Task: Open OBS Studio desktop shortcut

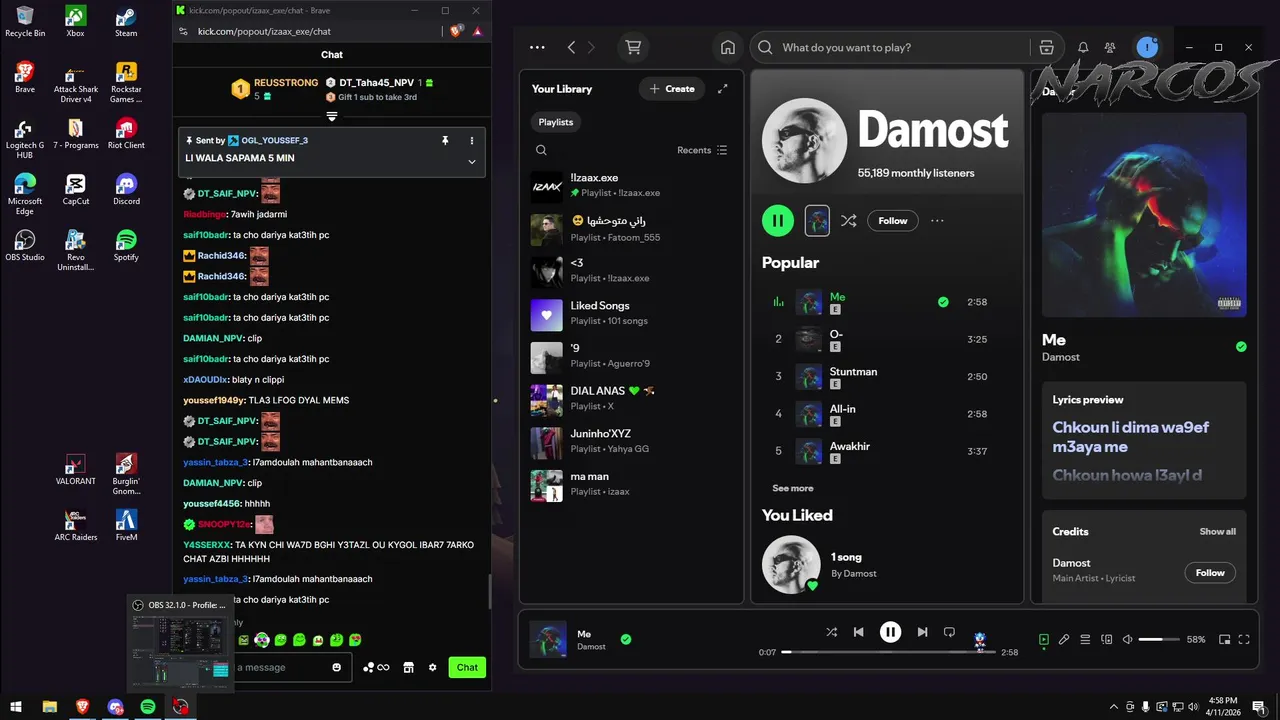Action: 25,245
